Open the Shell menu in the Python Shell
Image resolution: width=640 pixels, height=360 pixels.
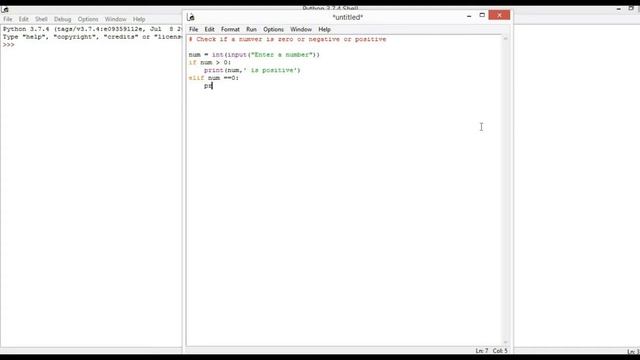(x=41, y=19)
